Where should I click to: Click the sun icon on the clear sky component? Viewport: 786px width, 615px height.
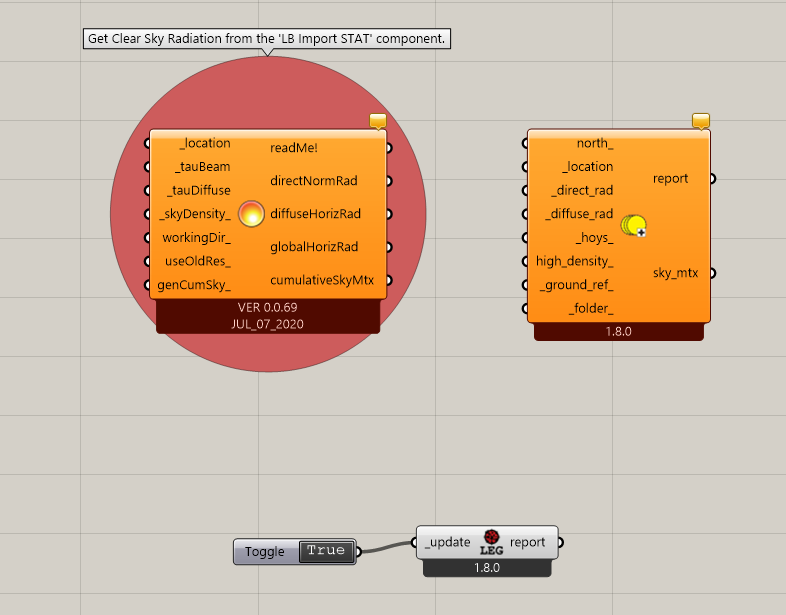[251, 214]
